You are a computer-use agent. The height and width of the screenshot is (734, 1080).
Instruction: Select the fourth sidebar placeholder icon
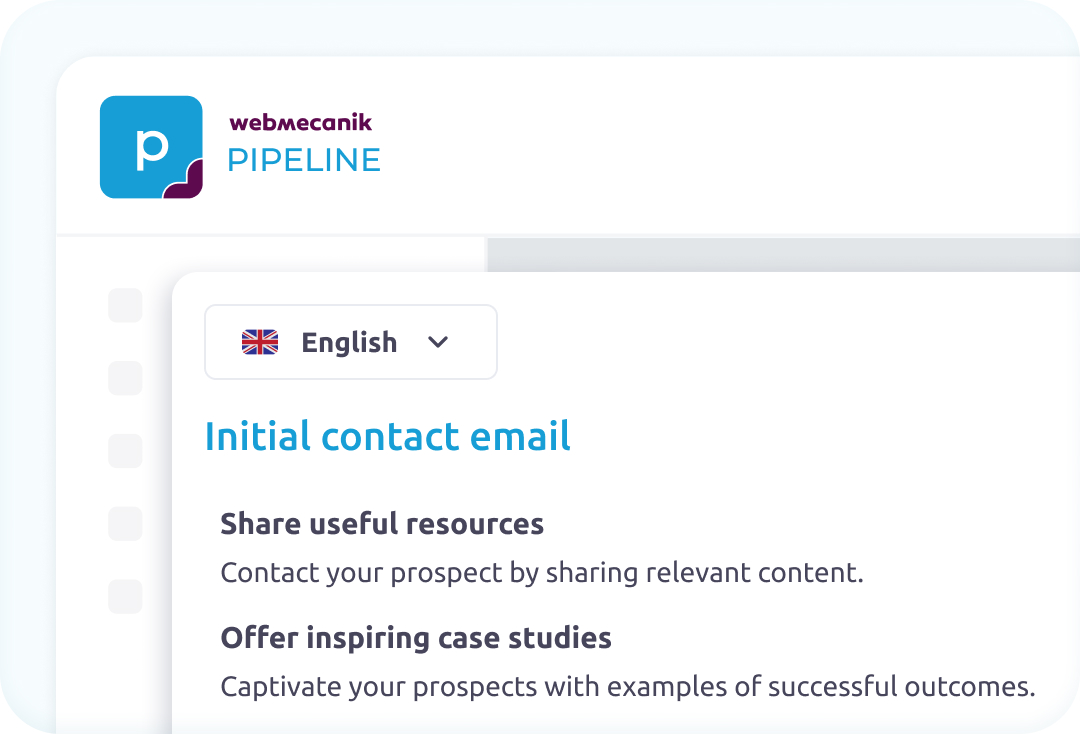point(125,523)
